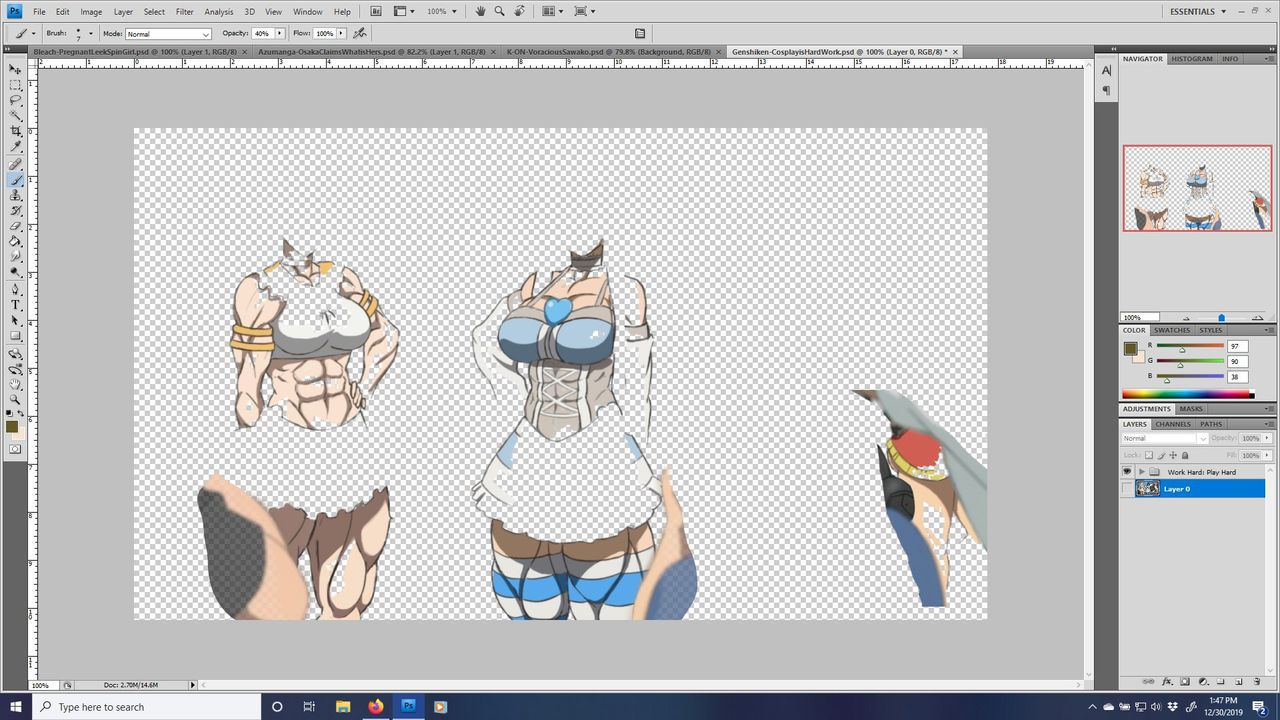Create a new layer
The image size is (1280, 720).
point(1239,681)
